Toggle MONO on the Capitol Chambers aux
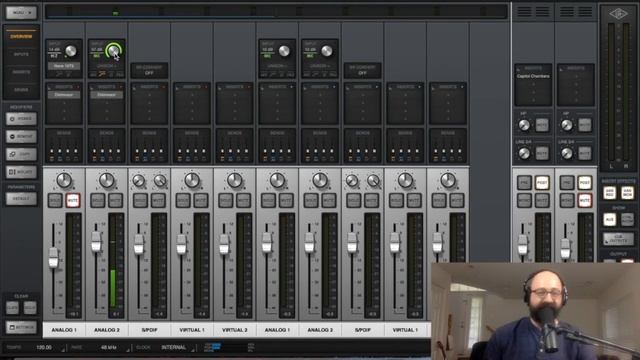Viewport: 640px width, 360px height. point(524,200)
